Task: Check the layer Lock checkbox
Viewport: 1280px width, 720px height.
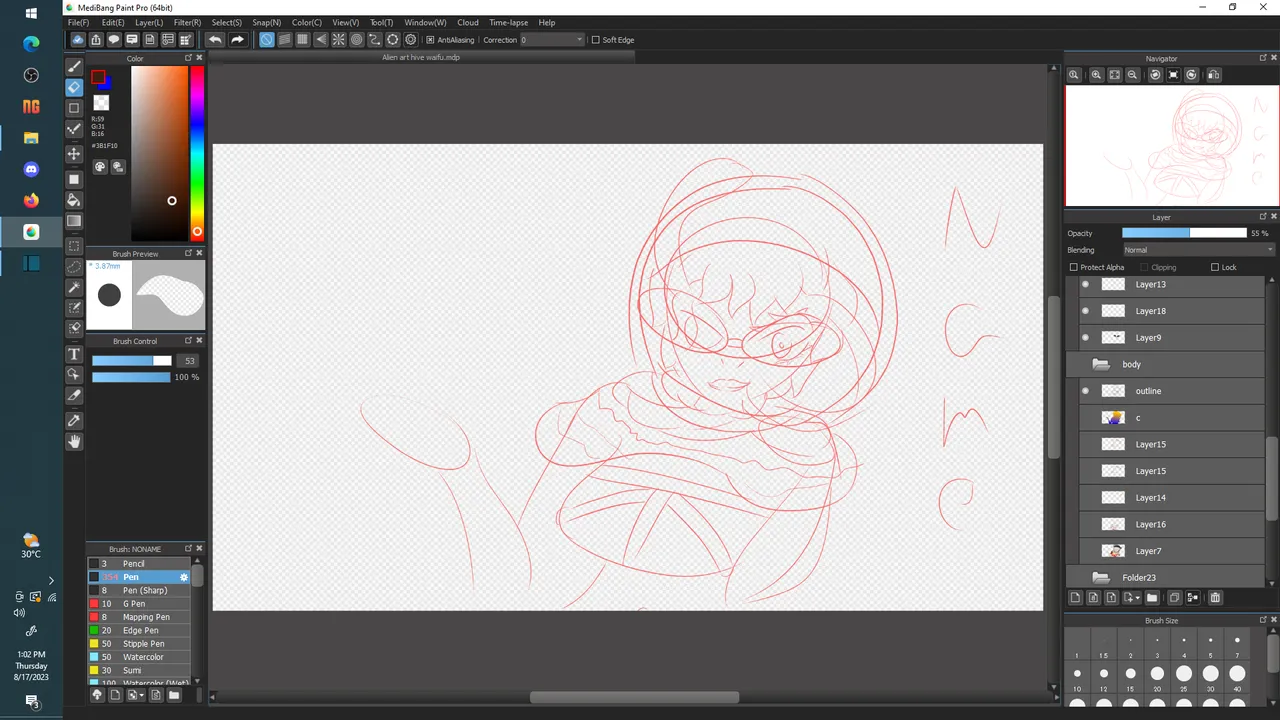Action: [1215, 267]
